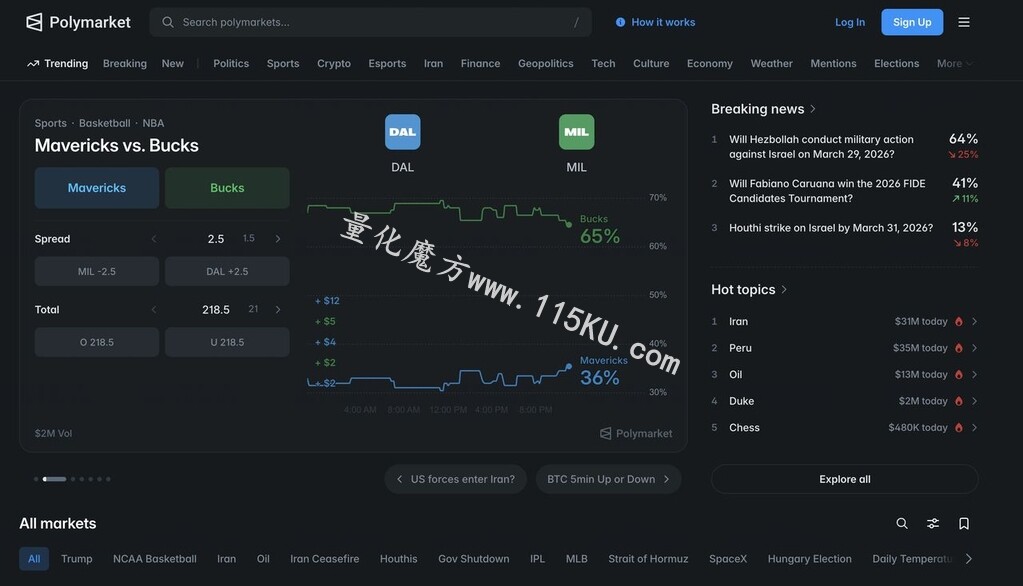The image size is (1023, 586).
Task: Expand the Breaking news chevron
Action: [813, 109]
